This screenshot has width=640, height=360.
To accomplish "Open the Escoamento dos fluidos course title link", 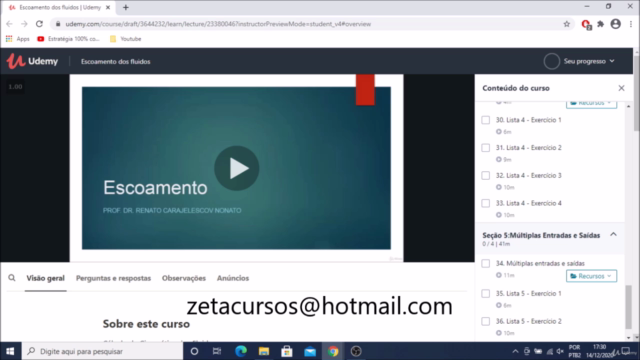I will click(x=116, y=62).
